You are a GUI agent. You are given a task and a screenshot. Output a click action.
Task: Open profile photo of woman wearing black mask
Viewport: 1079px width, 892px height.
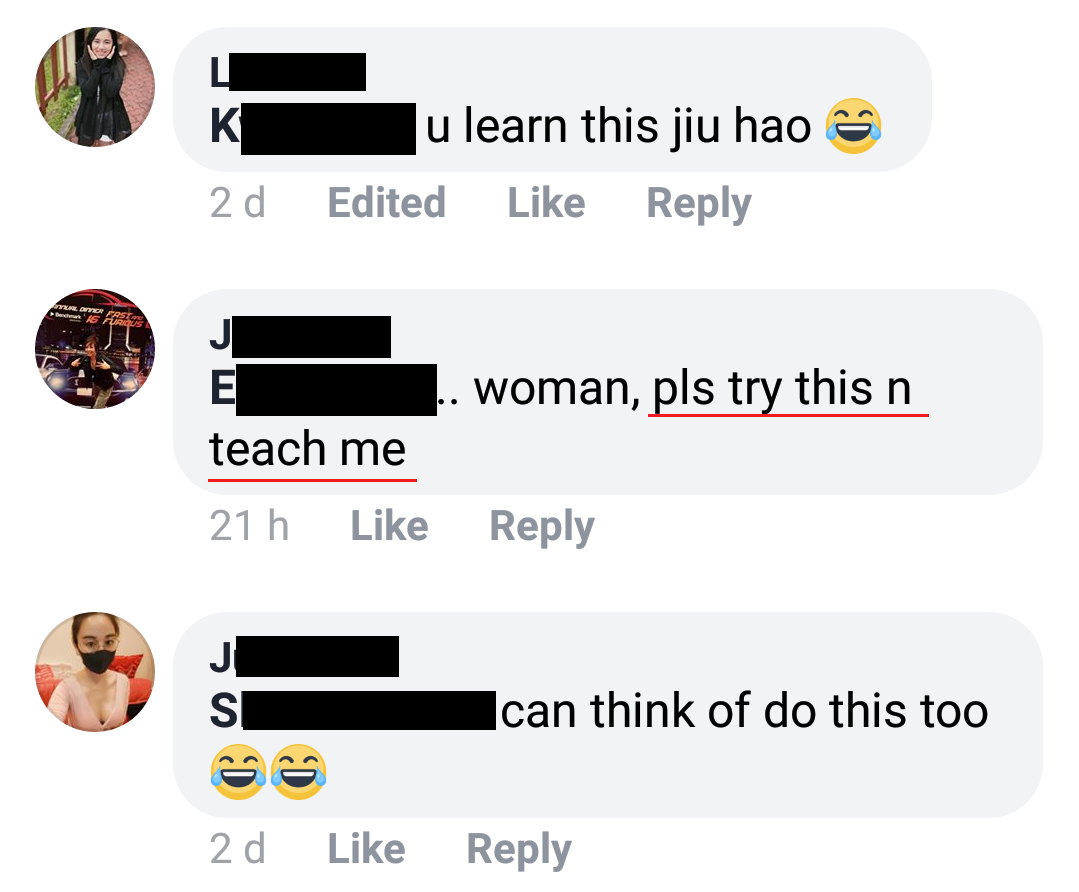95,672
